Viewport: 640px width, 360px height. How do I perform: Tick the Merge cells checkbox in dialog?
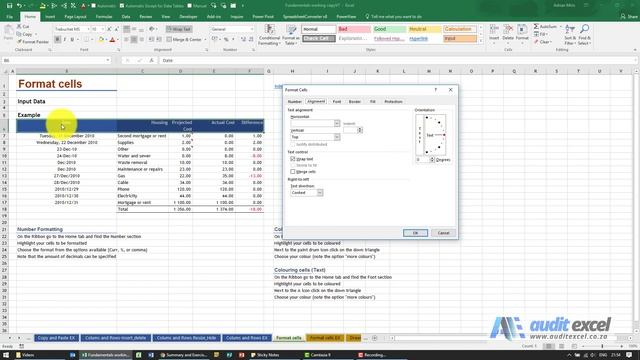coord(293,172)
